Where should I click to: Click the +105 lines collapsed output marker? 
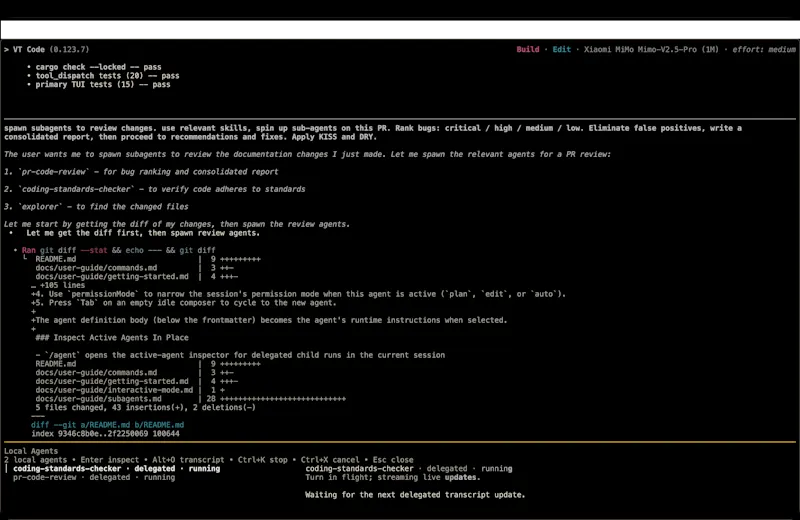[x=58, y=285]
